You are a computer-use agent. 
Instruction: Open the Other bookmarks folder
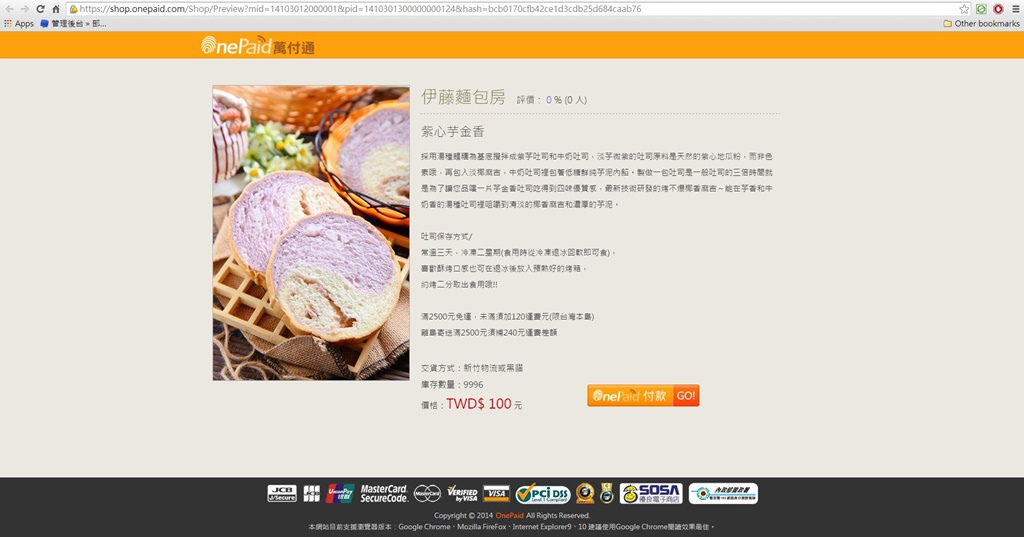pyautogui.click(x=981, y=24)
